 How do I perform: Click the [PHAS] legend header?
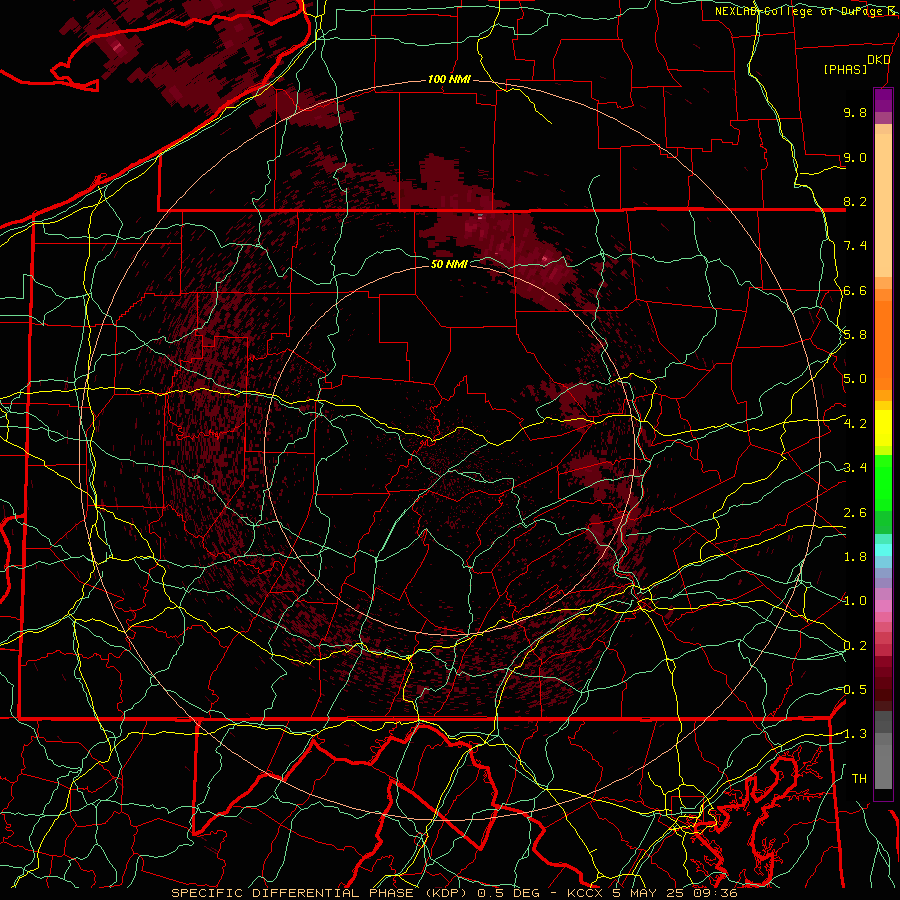(x=845, y=69)
